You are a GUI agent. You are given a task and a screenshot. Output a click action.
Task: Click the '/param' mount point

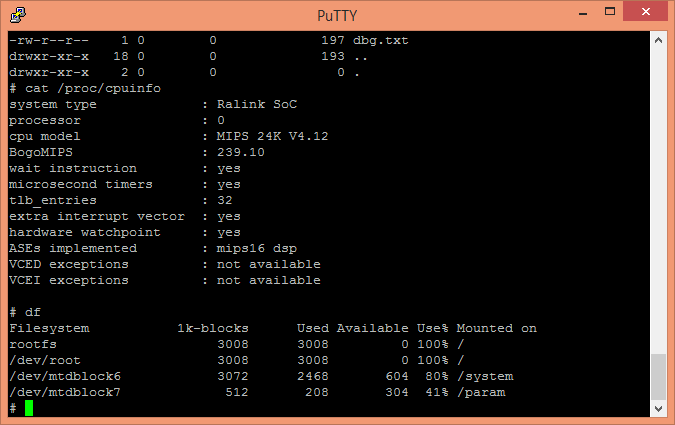[x=481, y=393]
